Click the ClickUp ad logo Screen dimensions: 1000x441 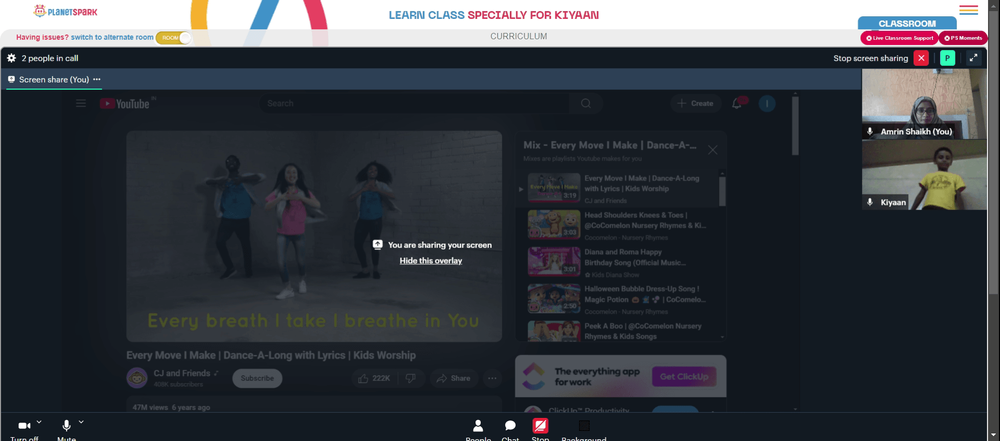[533, 377]
